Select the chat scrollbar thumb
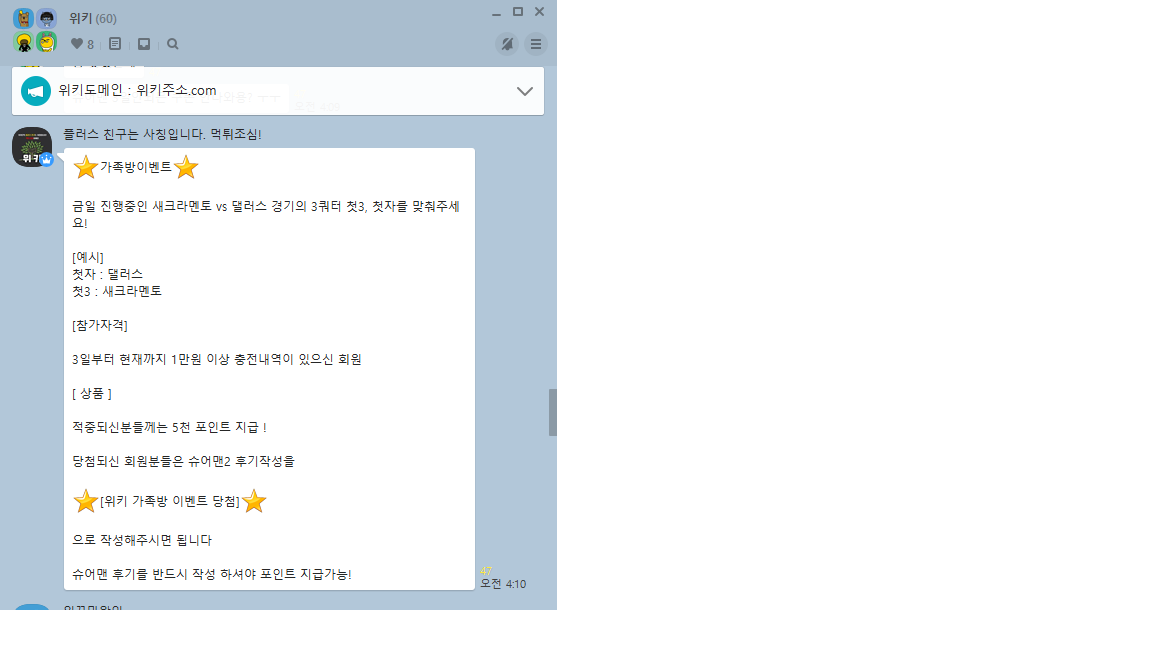 point(552,412)
